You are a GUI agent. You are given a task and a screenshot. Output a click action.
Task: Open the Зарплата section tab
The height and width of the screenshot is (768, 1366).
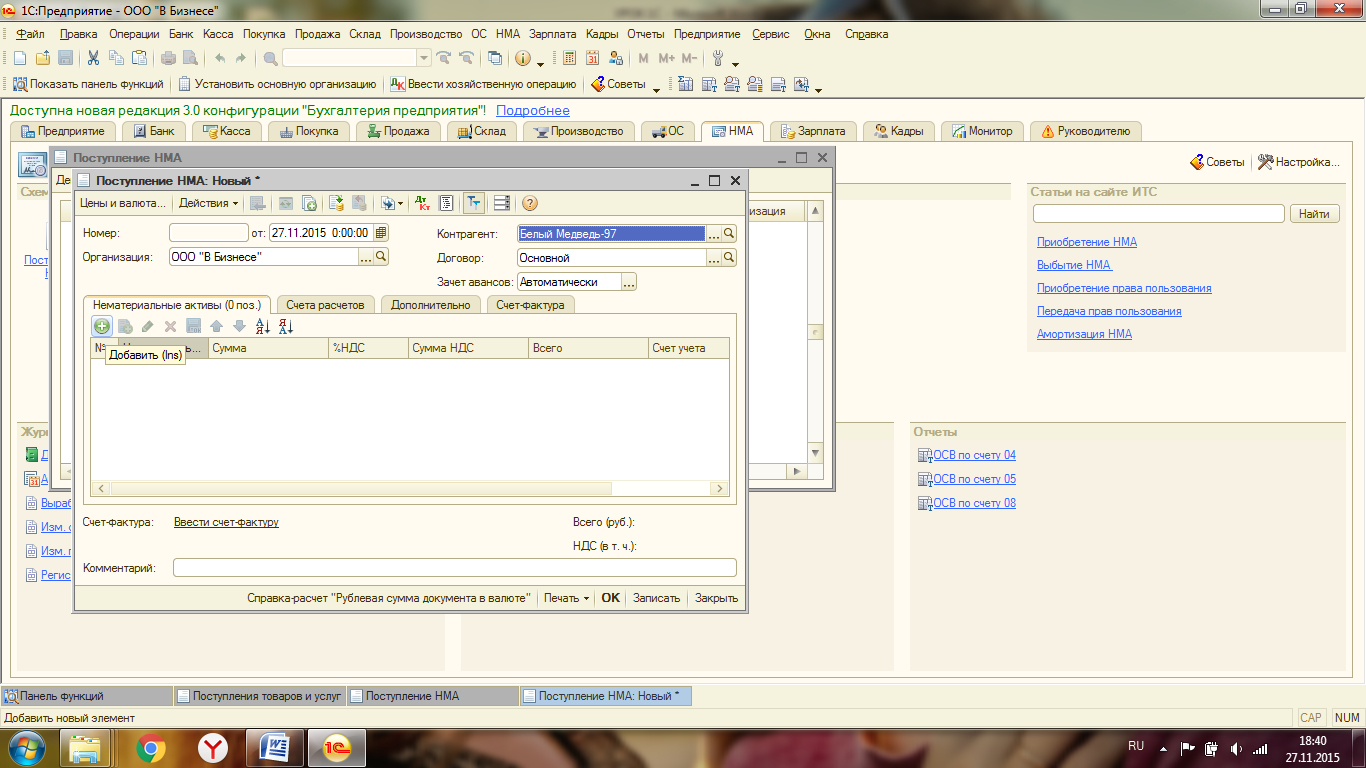point(814,131)
